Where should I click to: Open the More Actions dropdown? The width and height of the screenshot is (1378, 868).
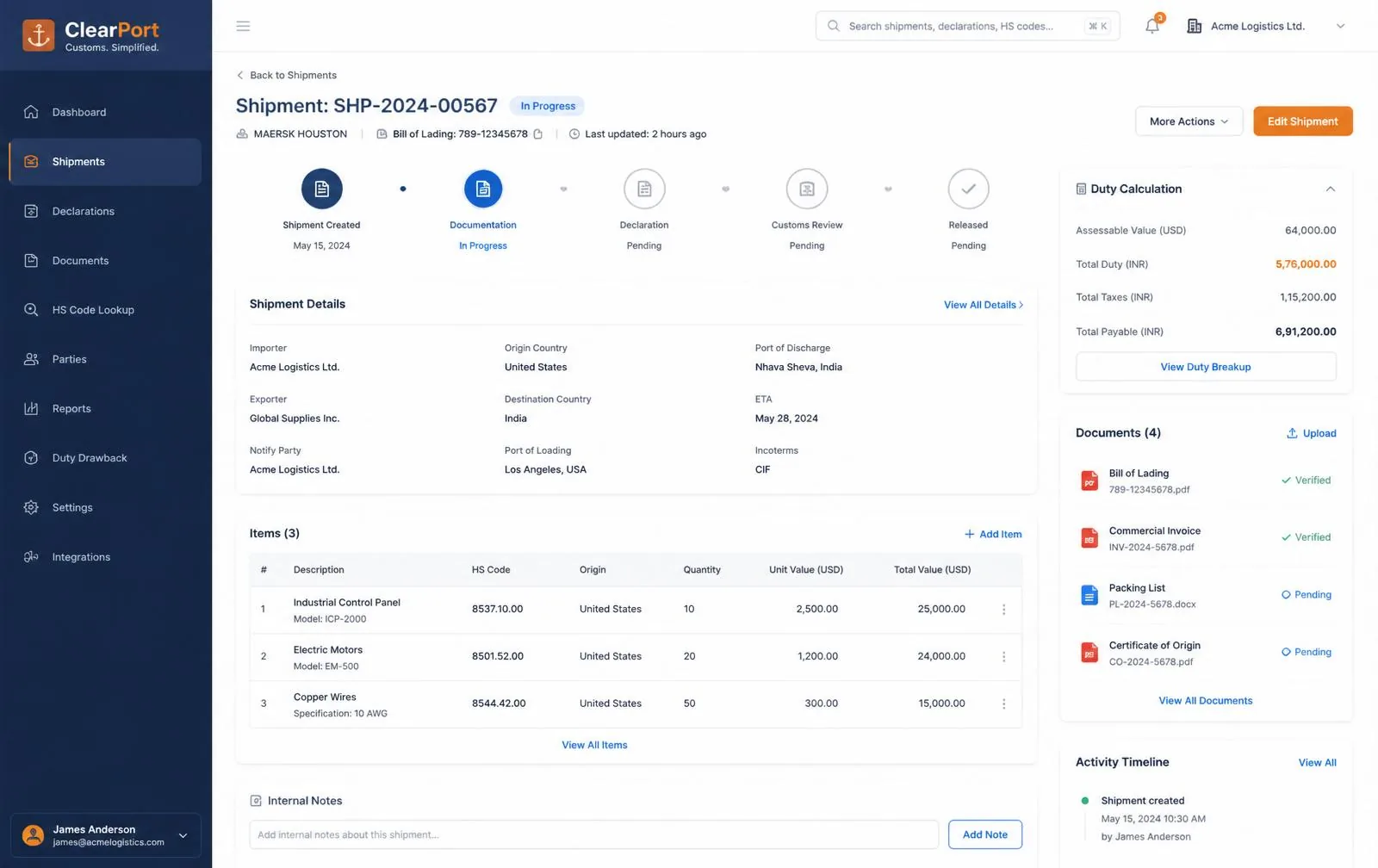(x=1189, y=121)
